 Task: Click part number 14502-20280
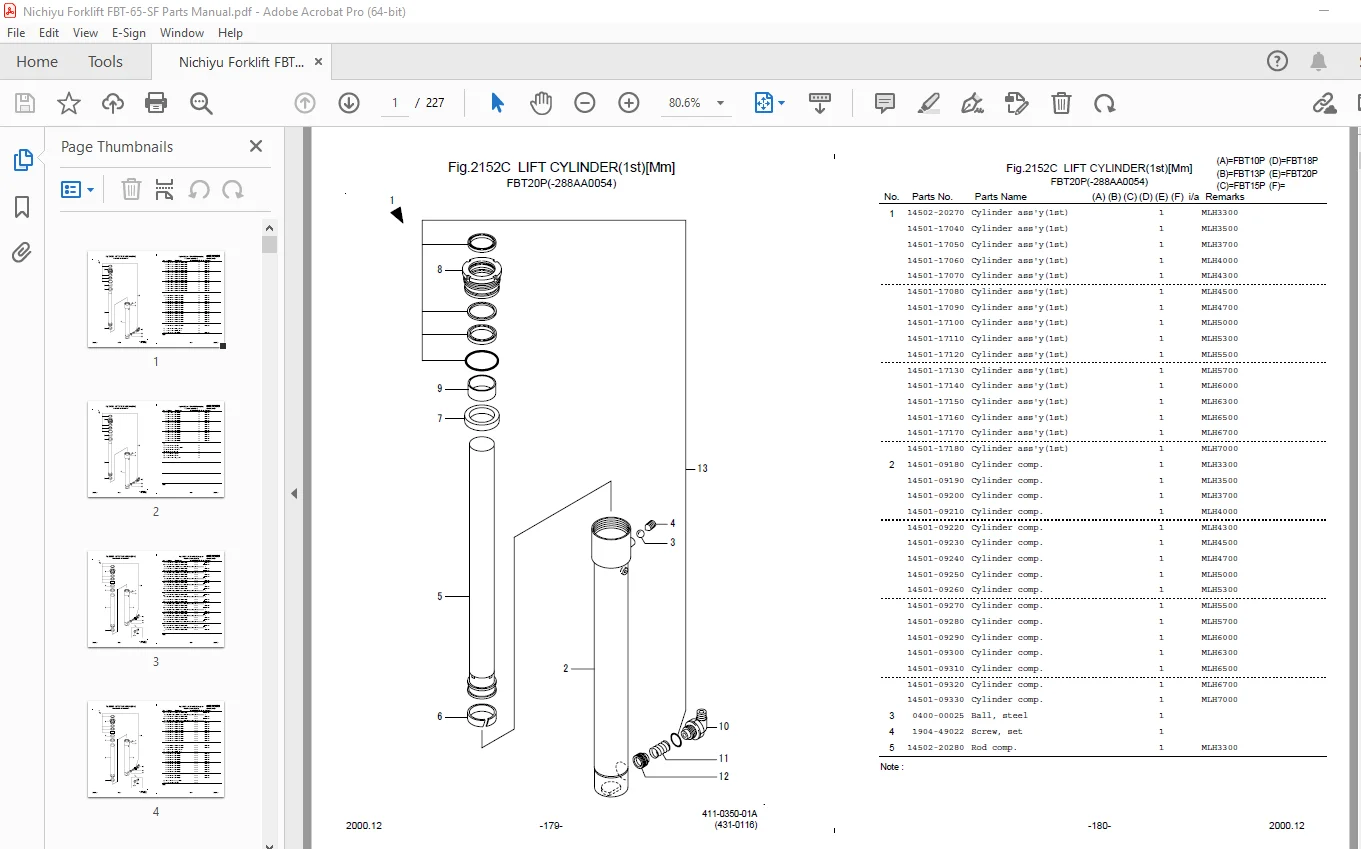(935, 747)
